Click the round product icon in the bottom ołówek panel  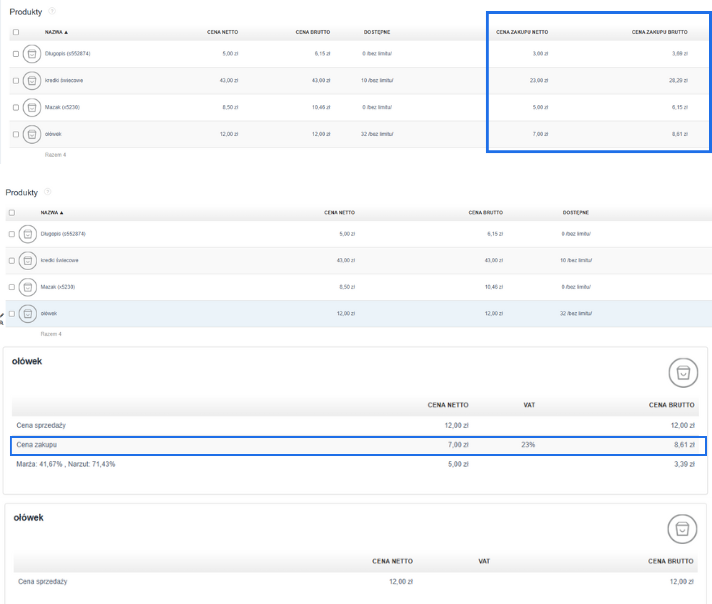tap(683, 529)
